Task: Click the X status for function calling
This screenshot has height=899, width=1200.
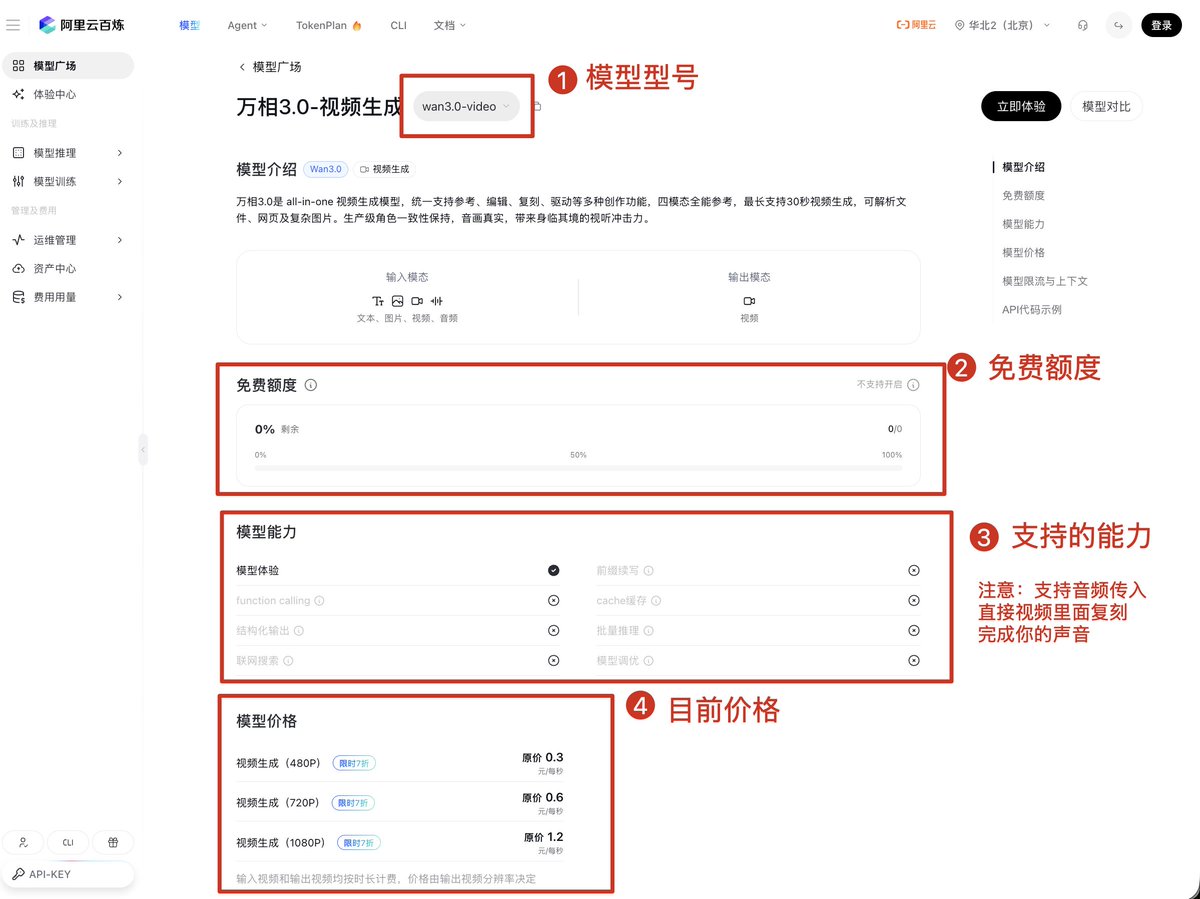Action: click(553, 601)
